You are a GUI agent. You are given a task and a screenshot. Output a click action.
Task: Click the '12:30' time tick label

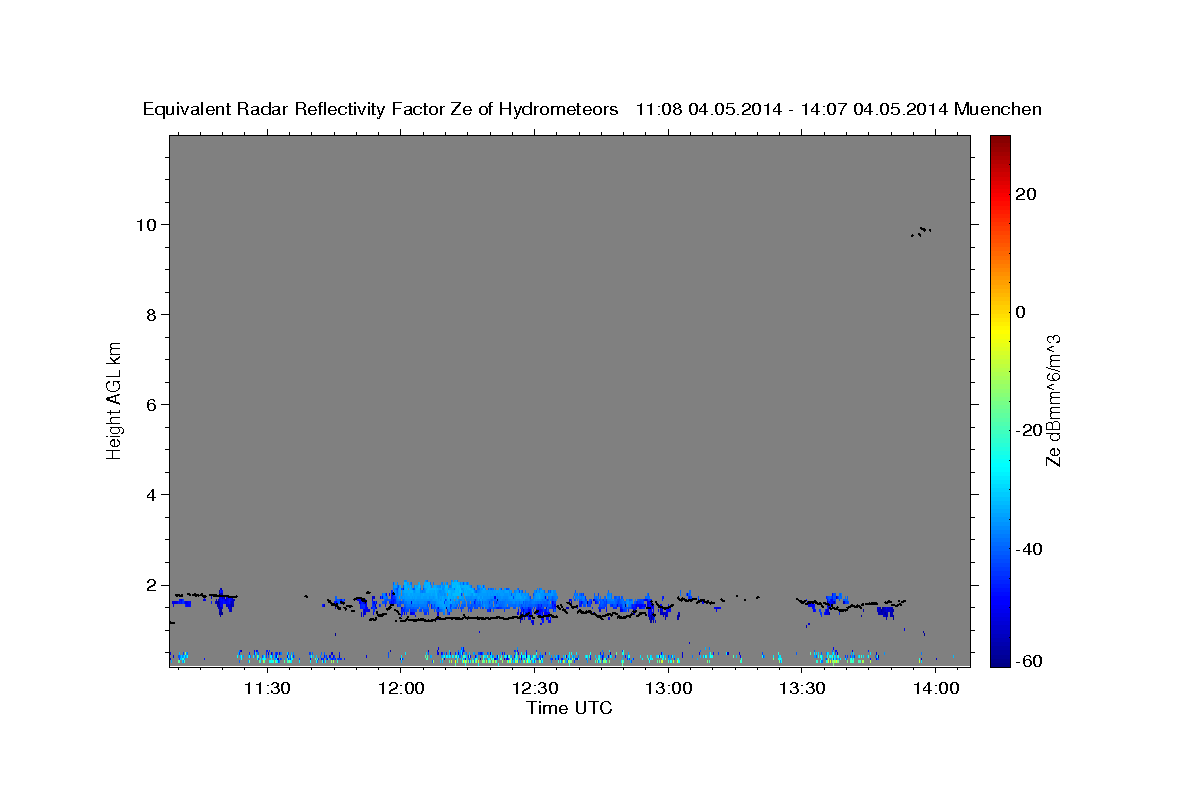[535, 688]
